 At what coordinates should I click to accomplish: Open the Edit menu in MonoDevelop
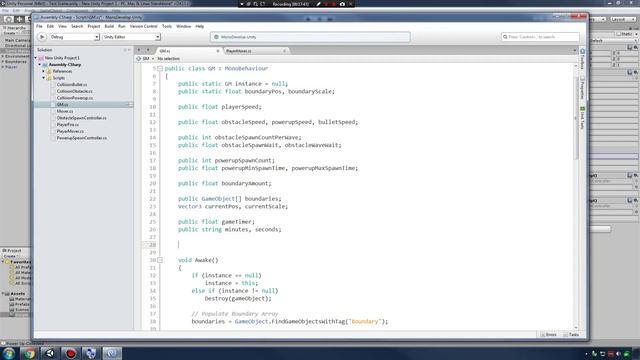50,26
